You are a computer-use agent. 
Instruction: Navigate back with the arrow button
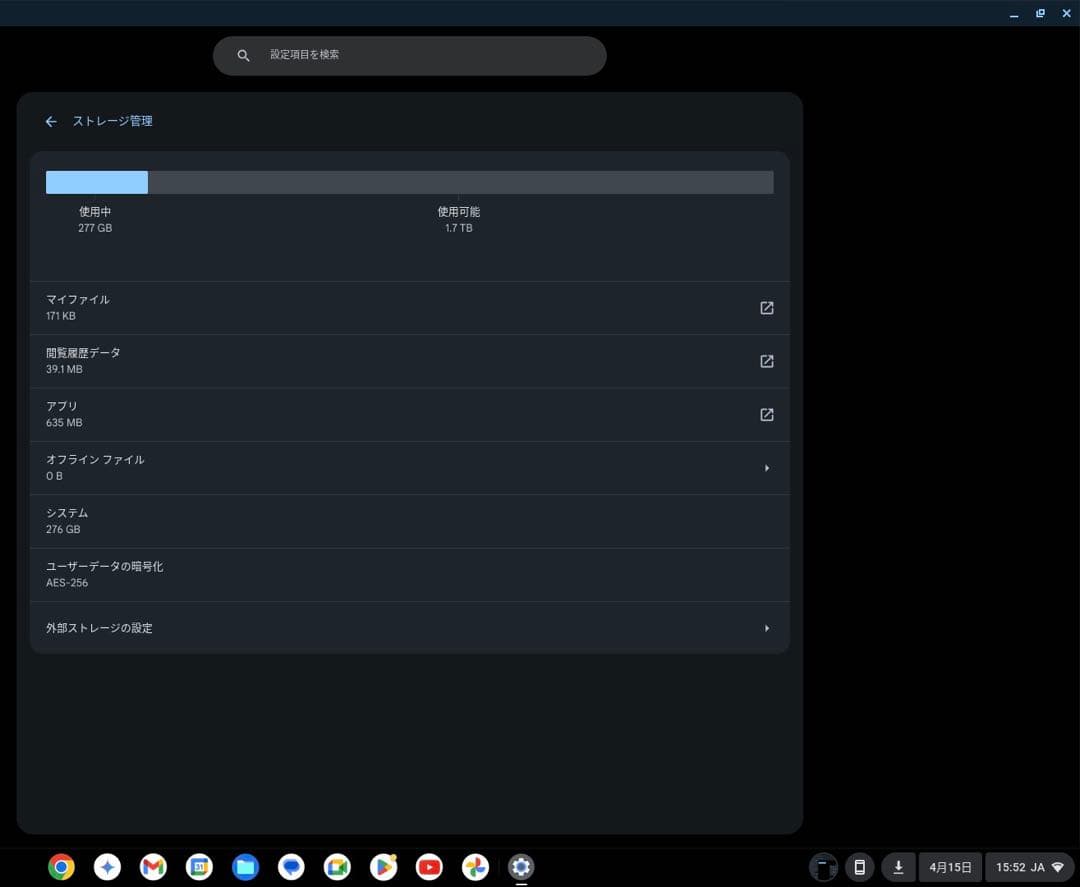click(x=51, y=121)
